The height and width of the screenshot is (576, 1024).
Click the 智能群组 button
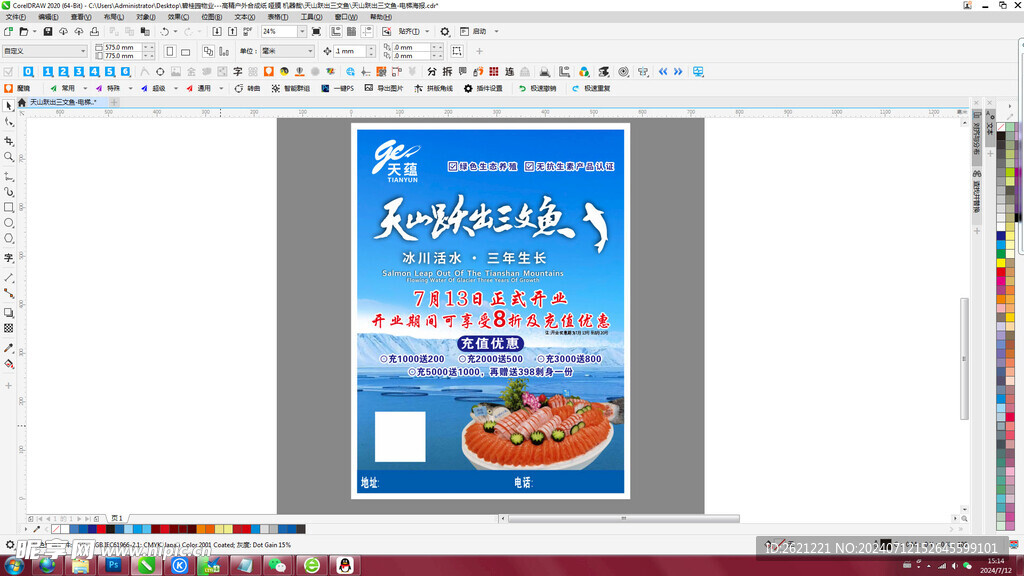[x=291, y=88]
